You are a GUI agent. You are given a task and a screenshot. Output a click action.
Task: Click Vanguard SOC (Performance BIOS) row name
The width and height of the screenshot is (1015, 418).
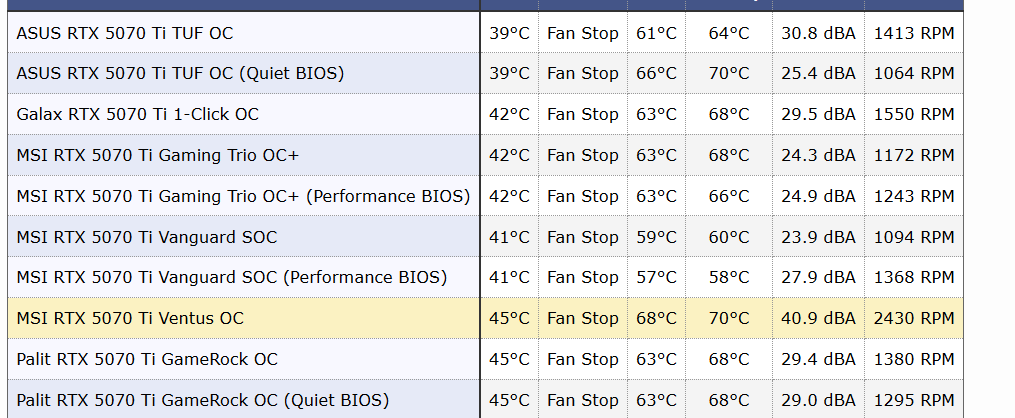tap(232, 277)
